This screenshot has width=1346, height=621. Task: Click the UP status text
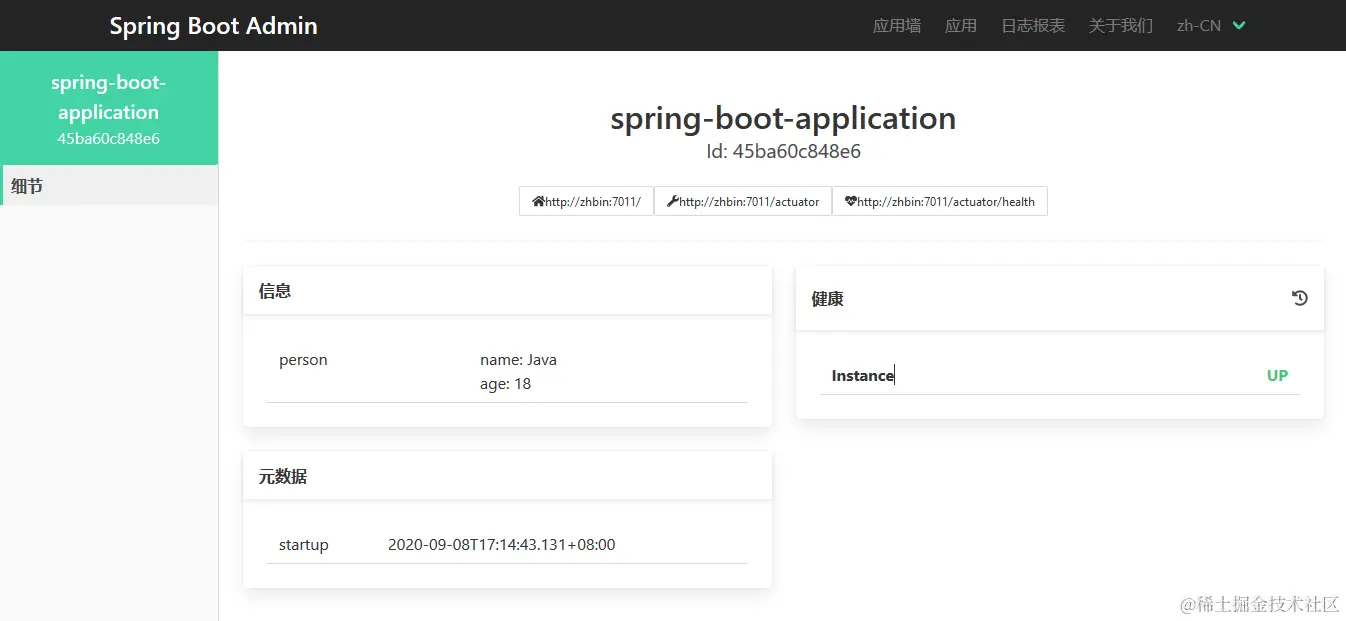[x=1277, y=376]
